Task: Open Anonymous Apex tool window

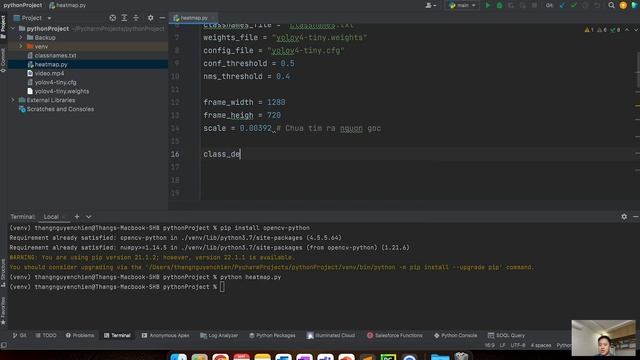Action: [x=166, y=336]
